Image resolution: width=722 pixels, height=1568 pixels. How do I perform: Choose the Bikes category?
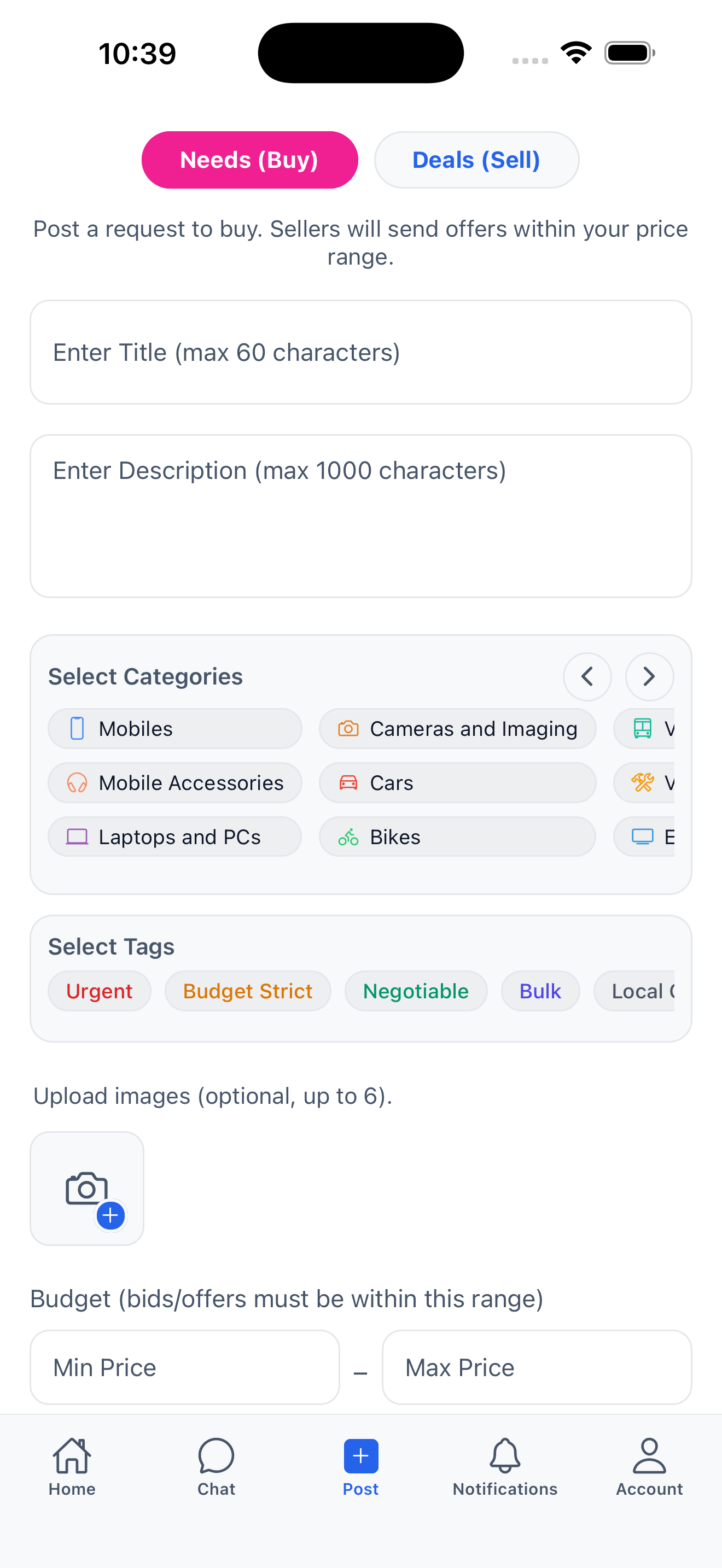pos(457,837)
